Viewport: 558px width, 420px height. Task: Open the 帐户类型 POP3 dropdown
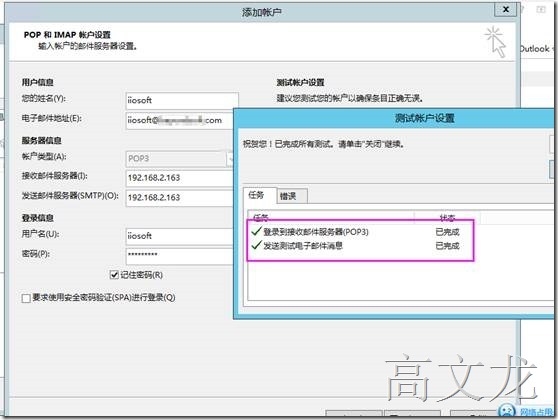[230, 159]
